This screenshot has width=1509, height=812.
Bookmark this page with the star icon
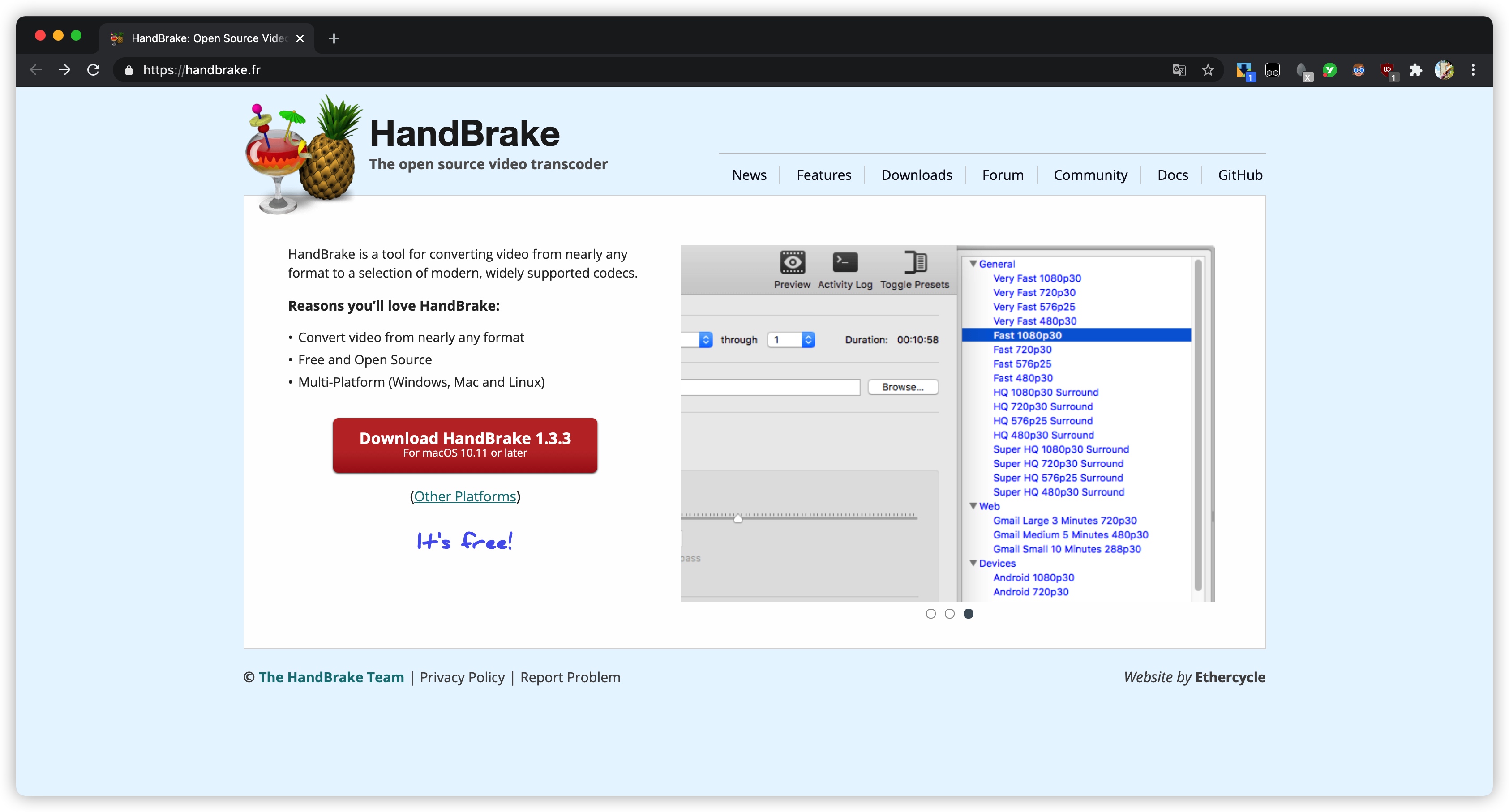pyautogui.click(x=1207, y=70)
